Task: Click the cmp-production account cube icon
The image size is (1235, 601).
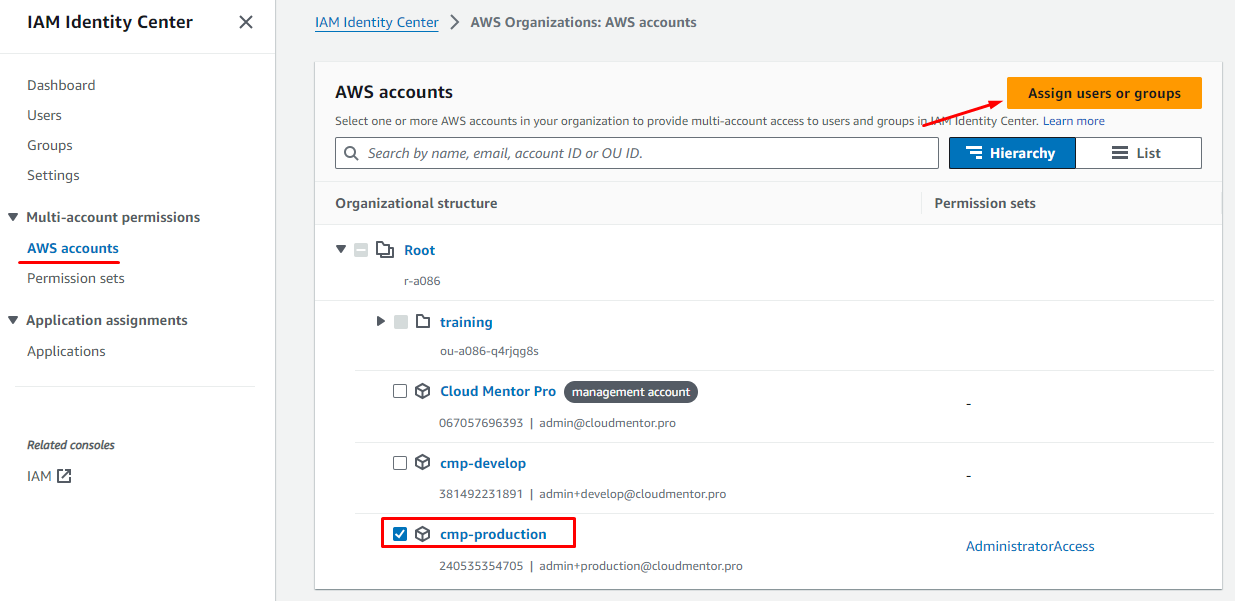Action: click(x=423, y=534)
